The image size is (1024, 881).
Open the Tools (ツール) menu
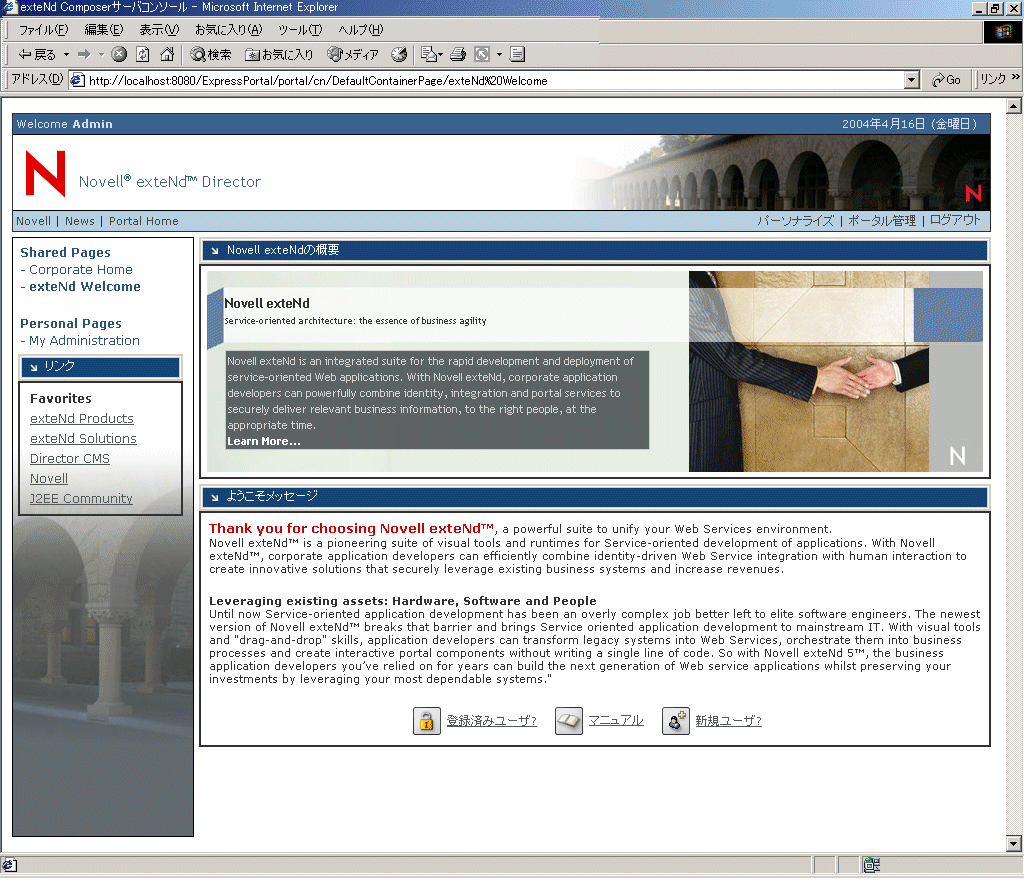300,30
